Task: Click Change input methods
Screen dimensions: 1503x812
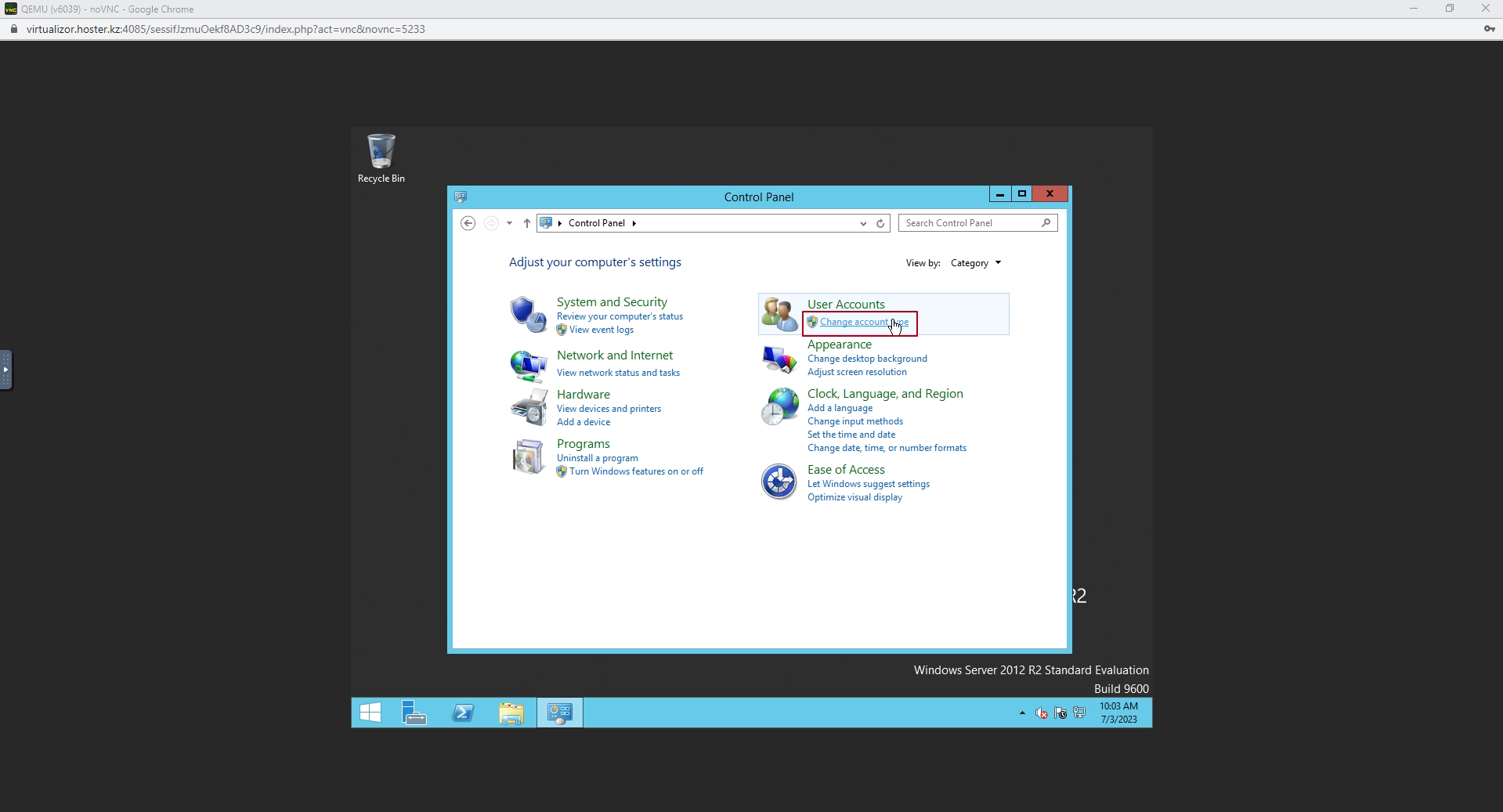Action: coord(855,421)
